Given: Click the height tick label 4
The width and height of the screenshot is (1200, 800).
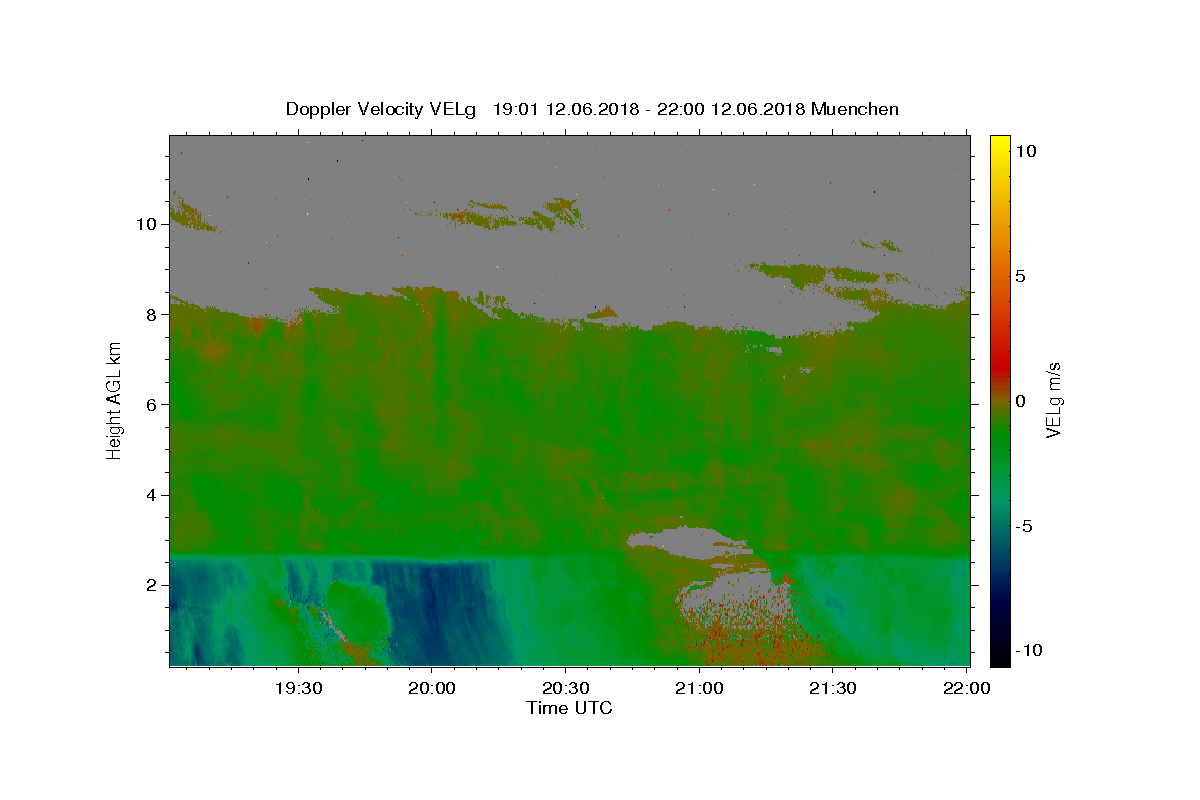Looking at the screenshot, I should click(152, 495).
